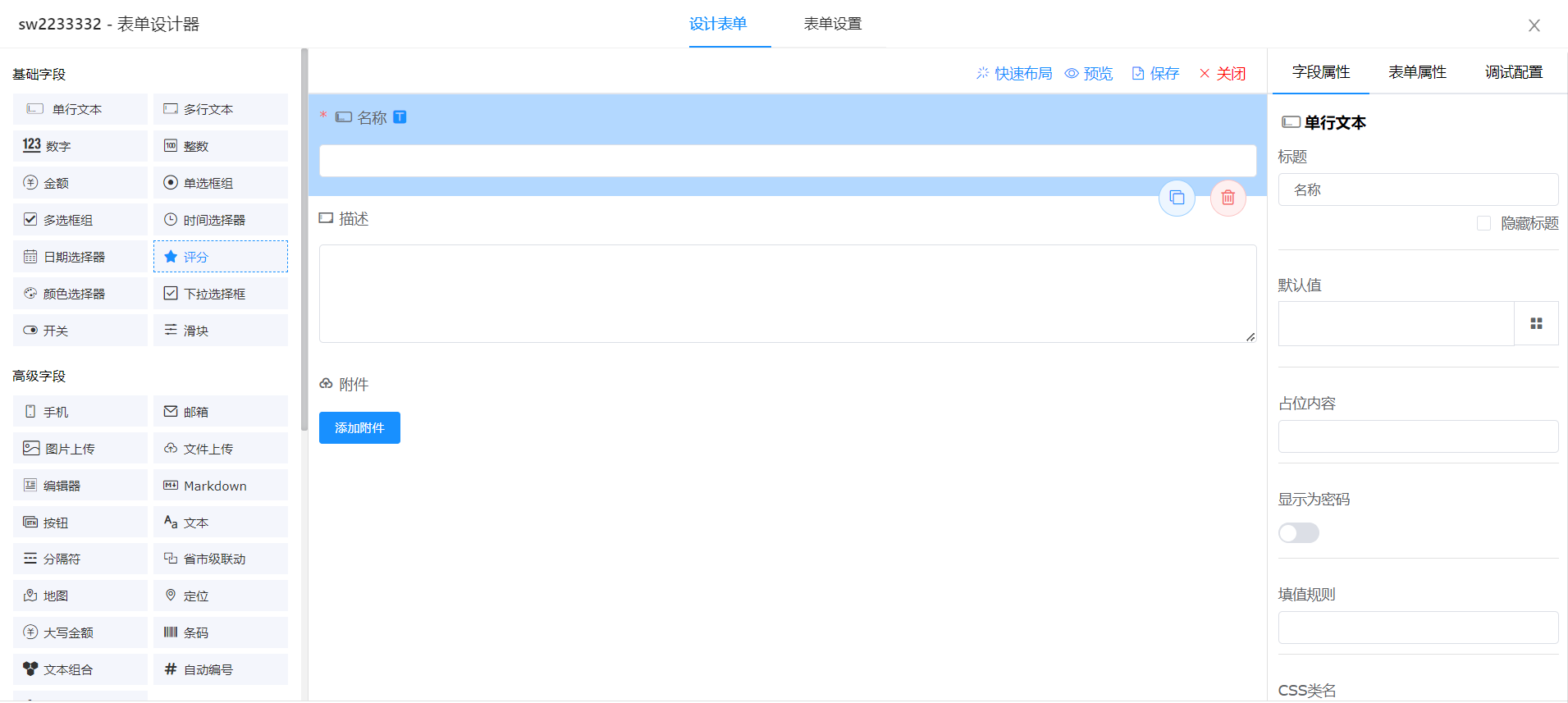The image size is (1568, 703).
Task: Choose the 多选框组 component
Action: coord(80,220)
